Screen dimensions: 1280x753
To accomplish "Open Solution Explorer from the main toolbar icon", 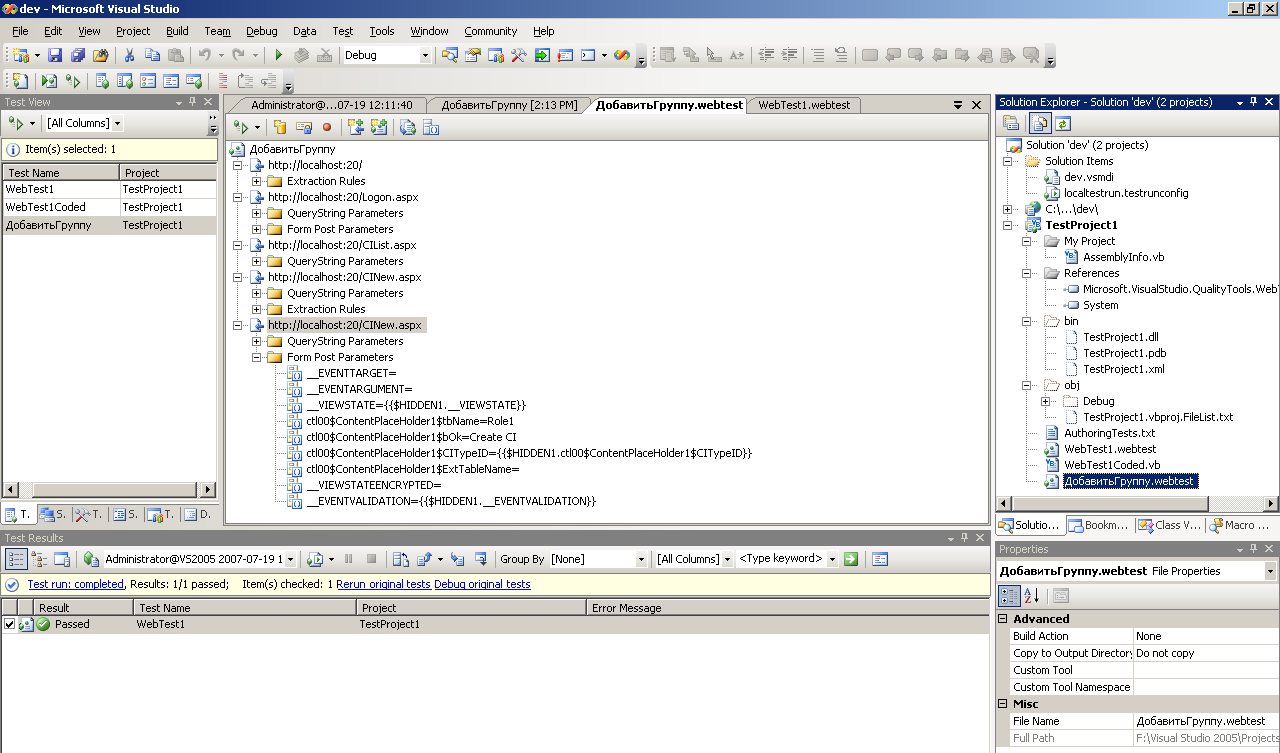I will (x=449, y=56).
